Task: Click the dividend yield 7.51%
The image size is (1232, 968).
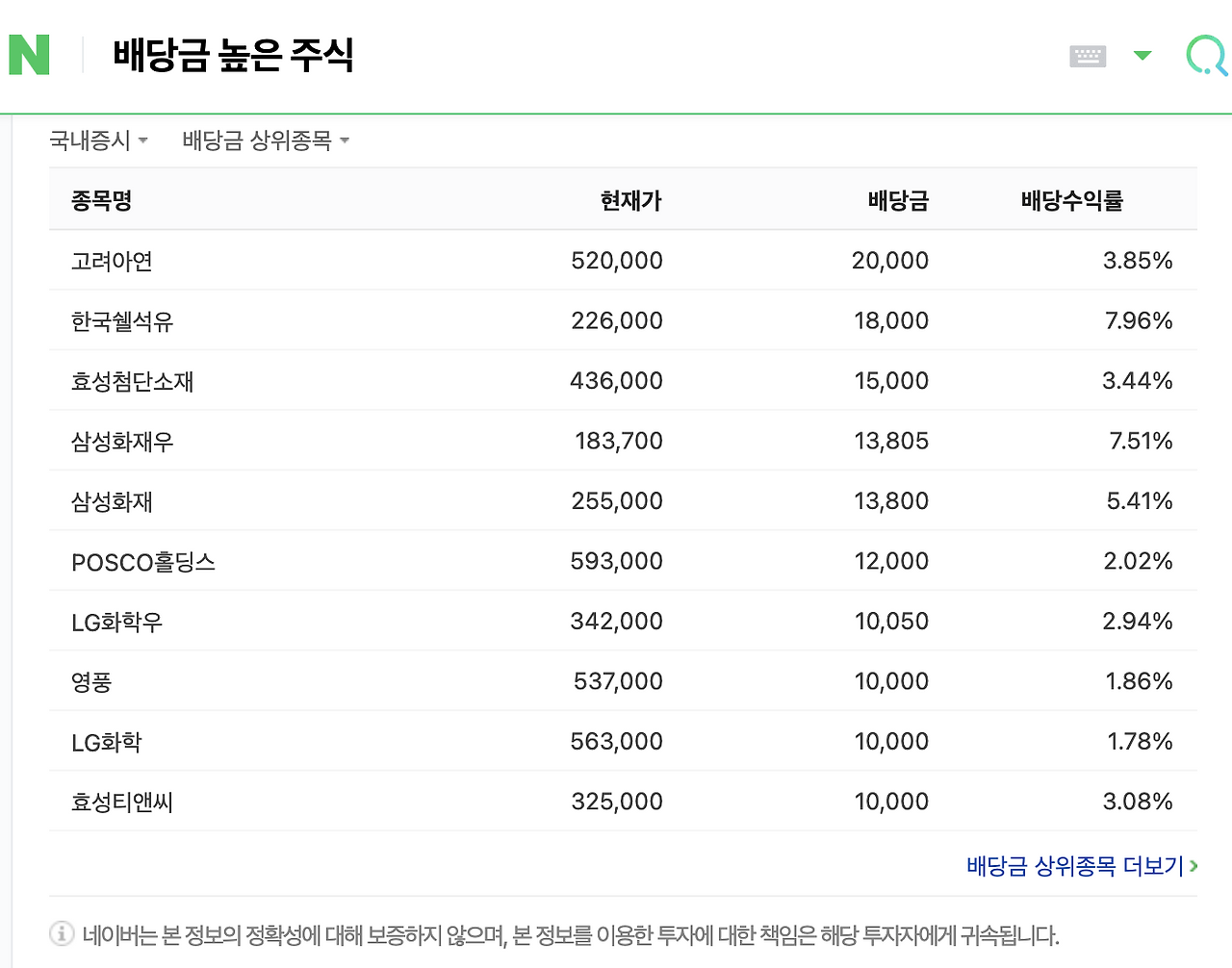Action: tap(1141, 441)
